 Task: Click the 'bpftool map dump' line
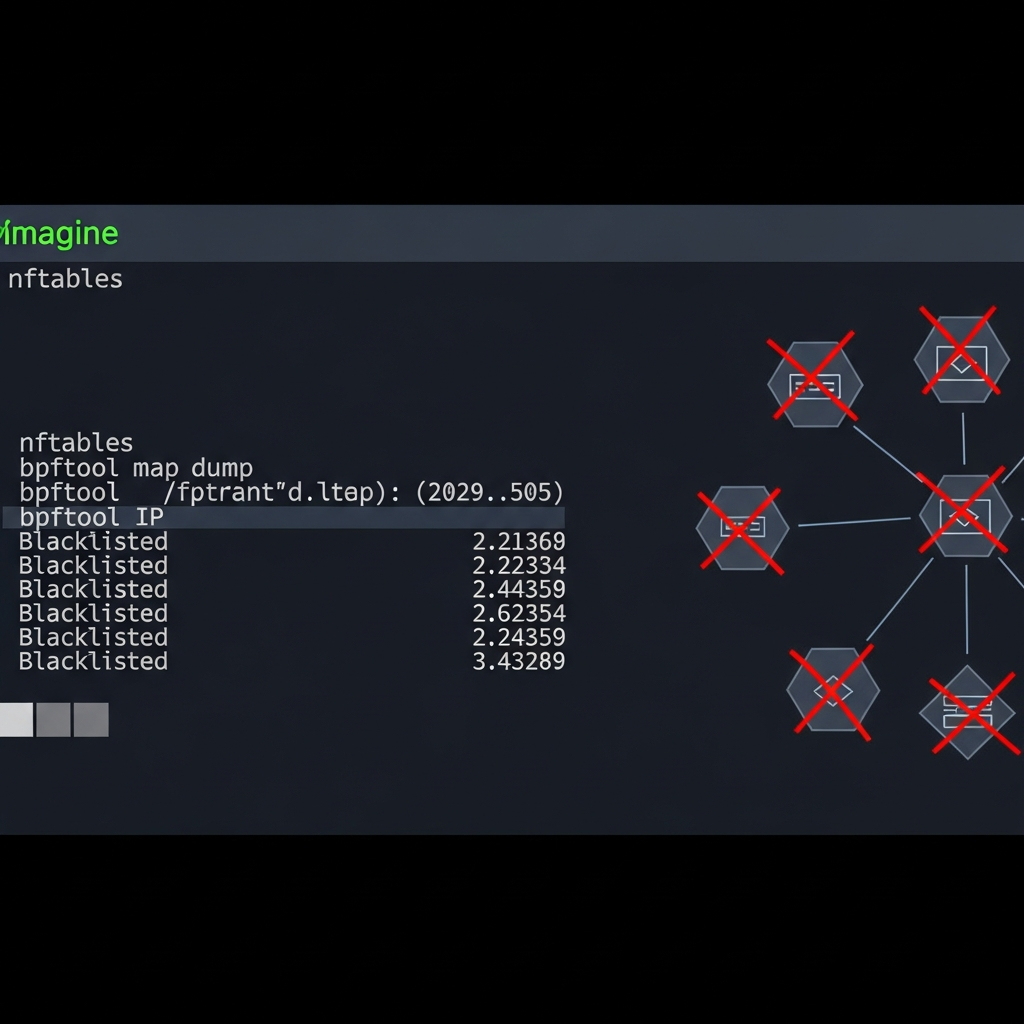pyautogui.click(x=136, y=468)
